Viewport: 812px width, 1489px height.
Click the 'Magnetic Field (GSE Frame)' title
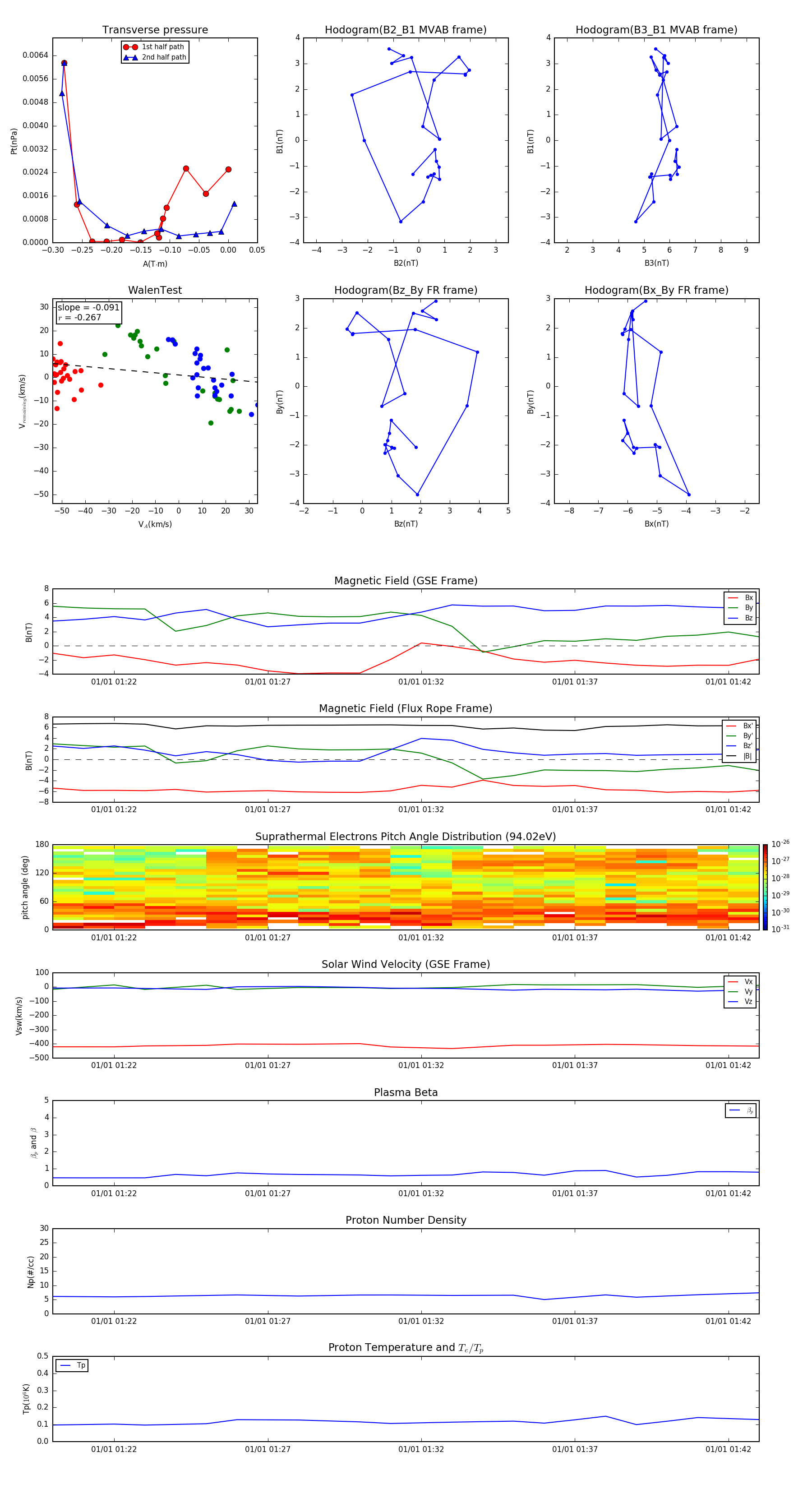[406, 581]
